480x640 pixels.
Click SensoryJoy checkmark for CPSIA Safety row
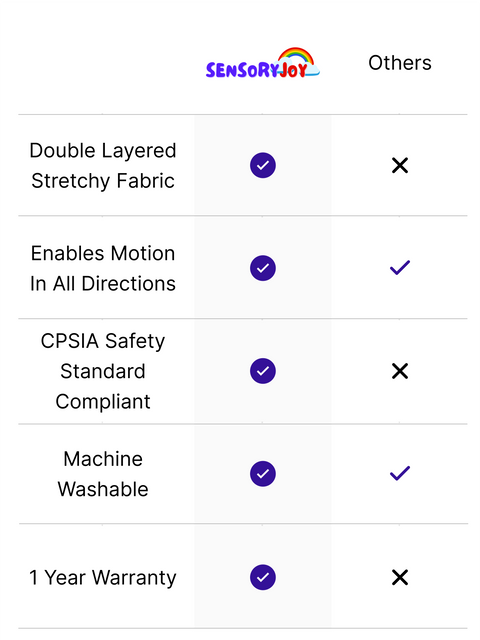tap(263, 371)
